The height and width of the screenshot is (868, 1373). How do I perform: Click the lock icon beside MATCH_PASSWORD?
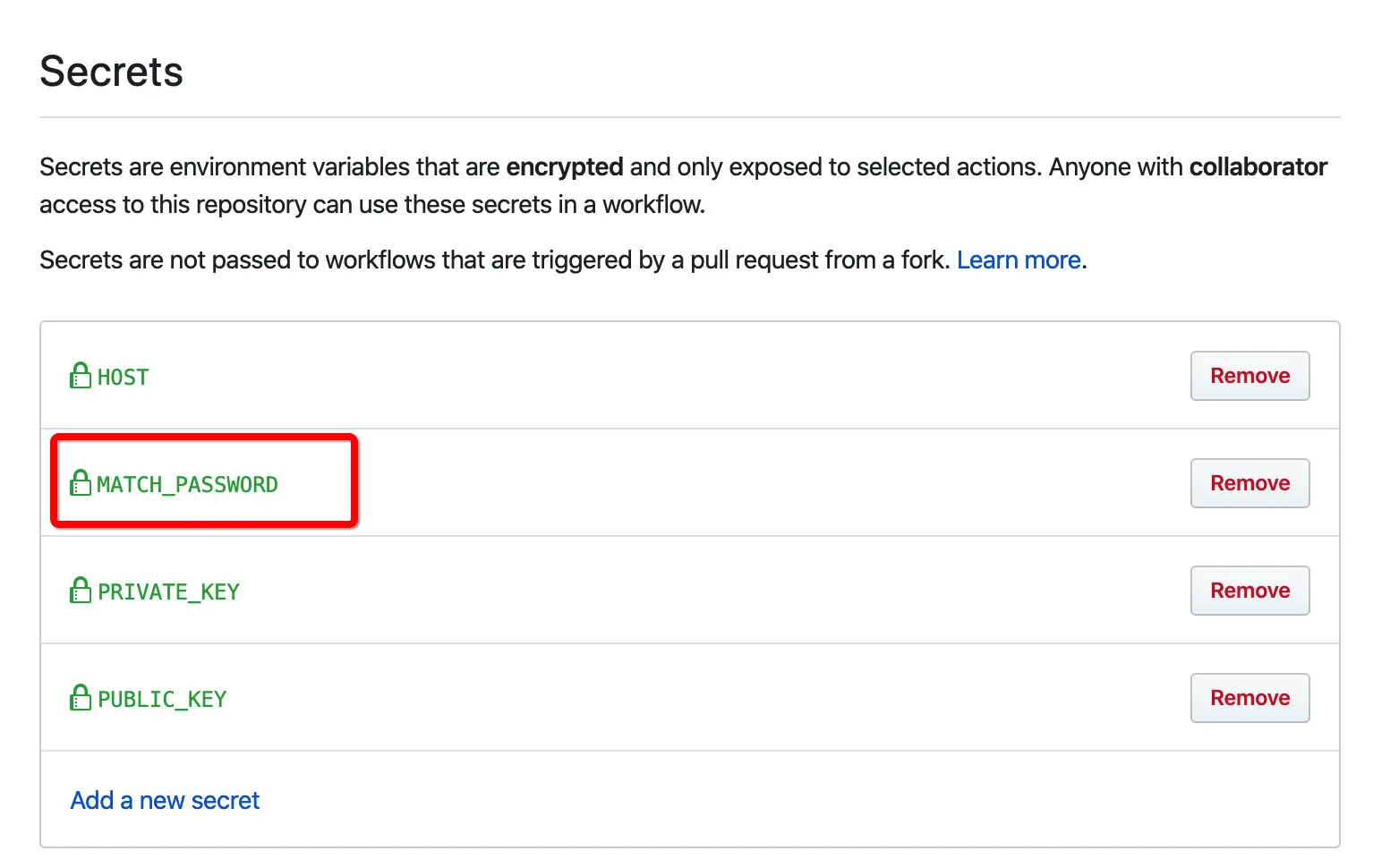(x=81, y=482)
